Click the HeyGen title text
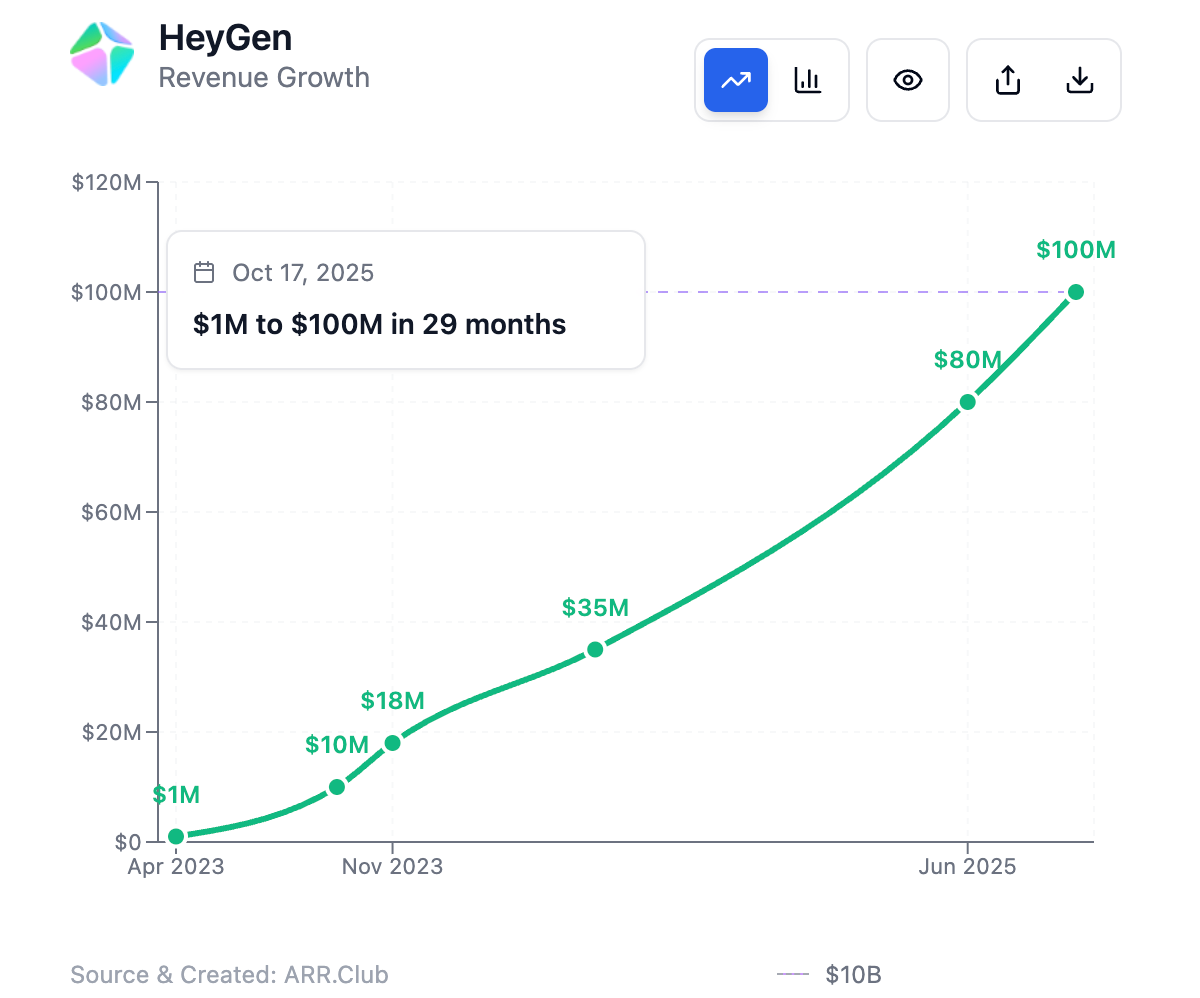The height and width of the screenshot is (998, 1200). point(225,38)
